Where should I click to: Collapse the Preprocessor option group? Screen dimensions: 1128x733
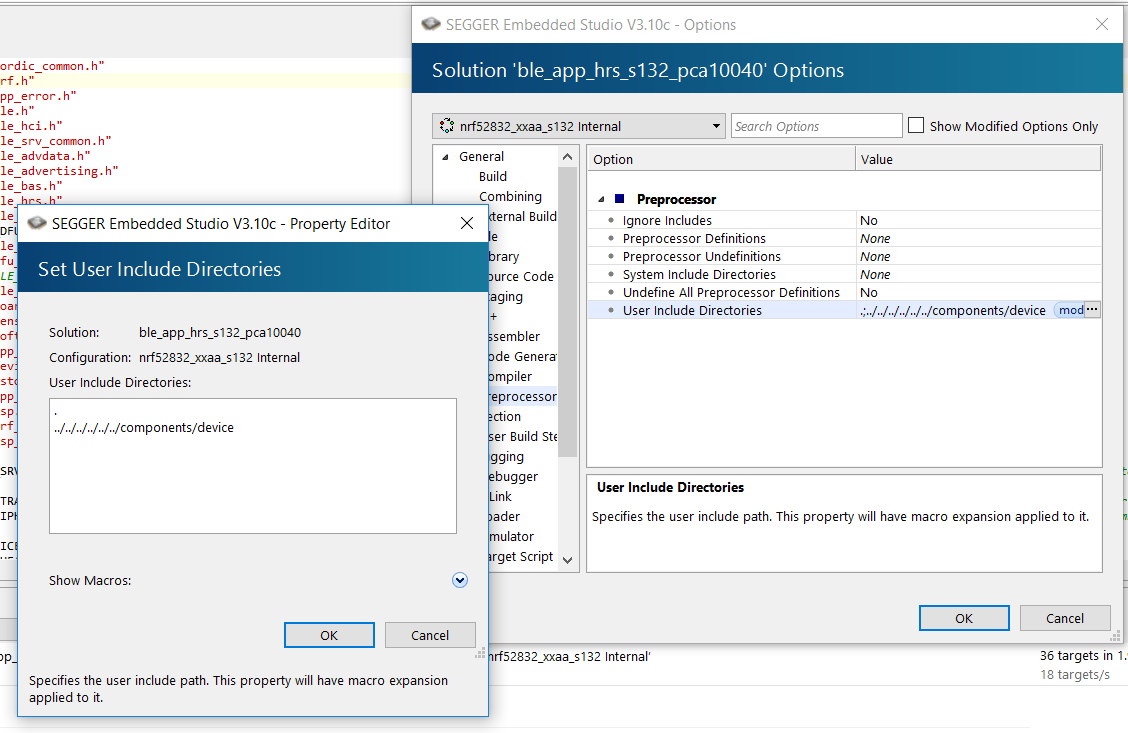coord(601,199)
